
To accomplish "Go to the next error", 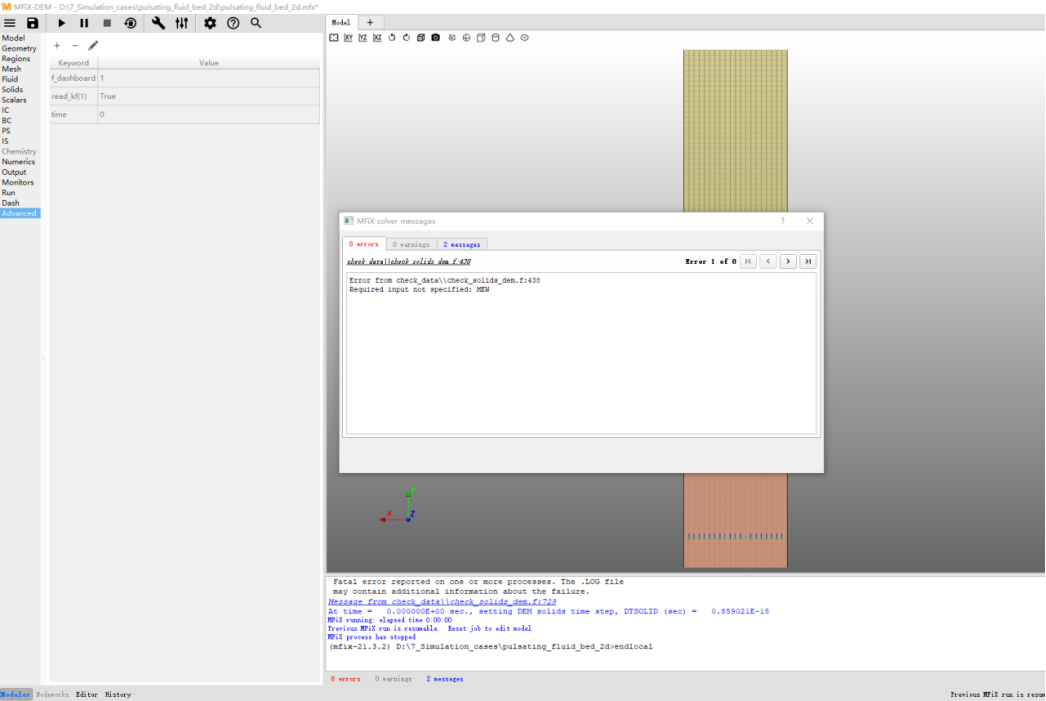I will coord(788,261).
